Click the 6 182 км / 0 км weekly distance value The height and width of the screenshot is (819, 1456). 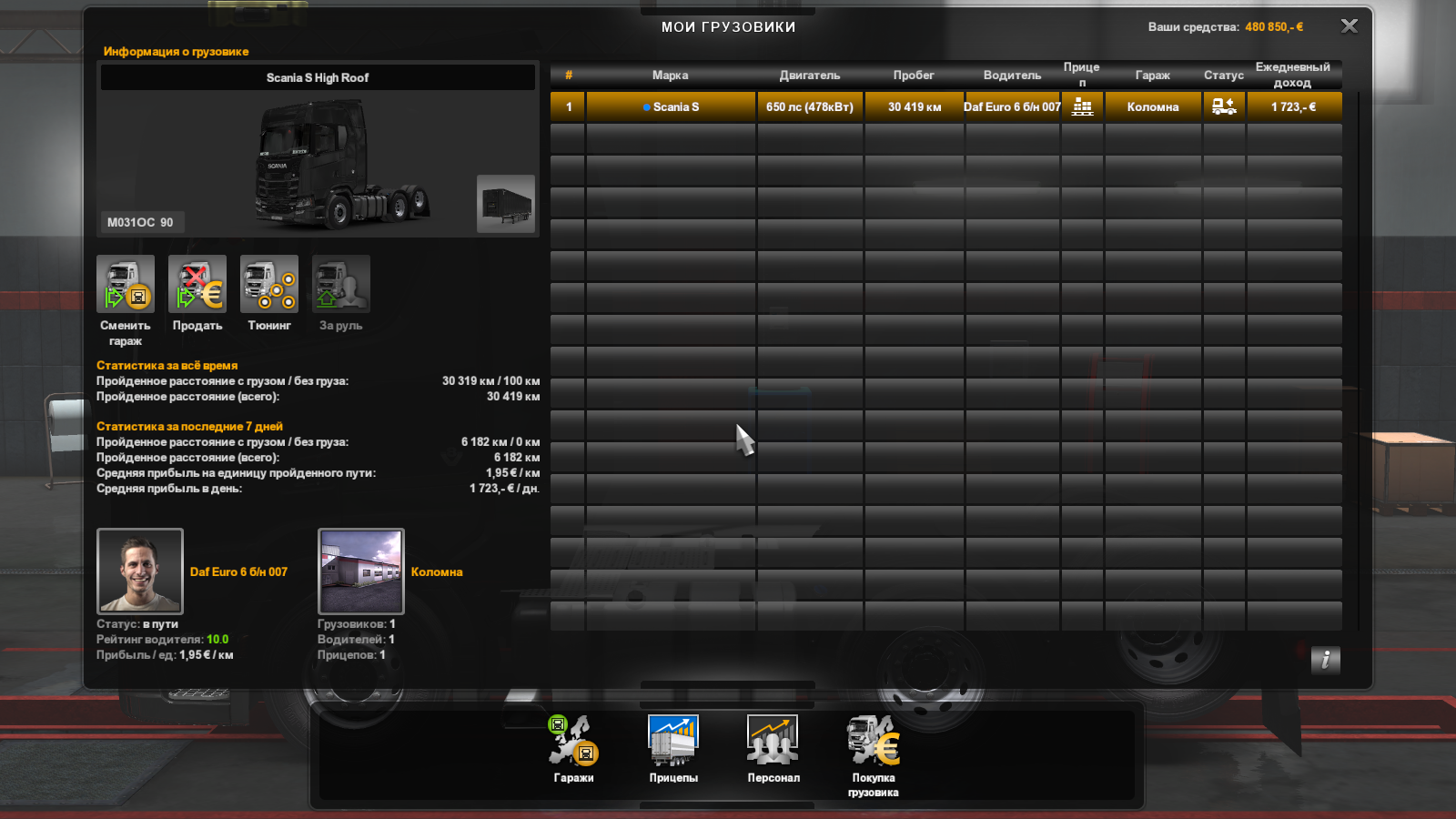500,442
